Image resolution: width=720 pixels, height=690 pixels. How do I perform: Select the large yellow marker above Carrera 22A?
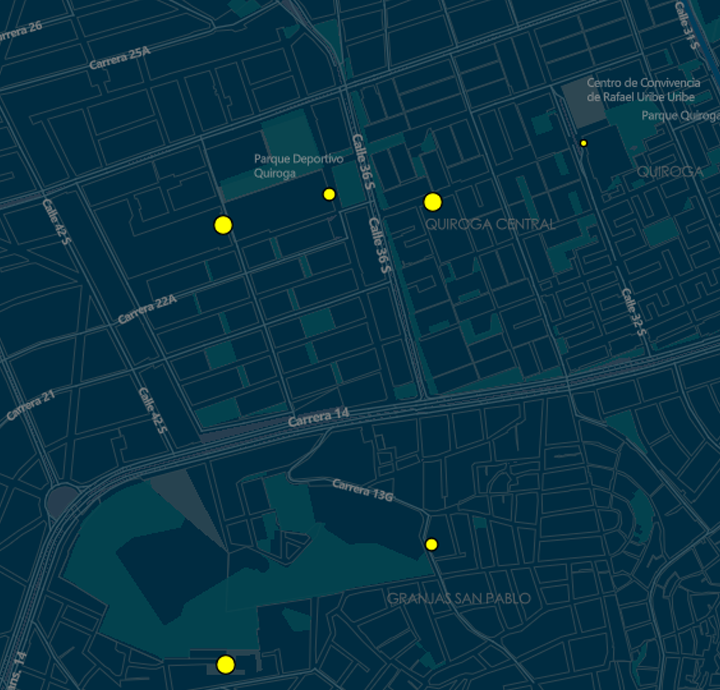pos(223,225)
